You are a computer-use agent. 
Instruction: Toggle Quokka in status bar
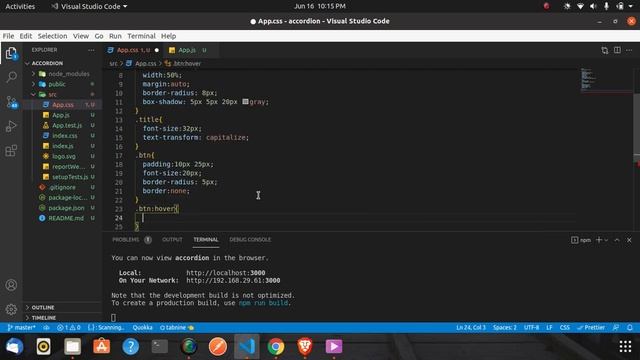(x=142, y=327)
